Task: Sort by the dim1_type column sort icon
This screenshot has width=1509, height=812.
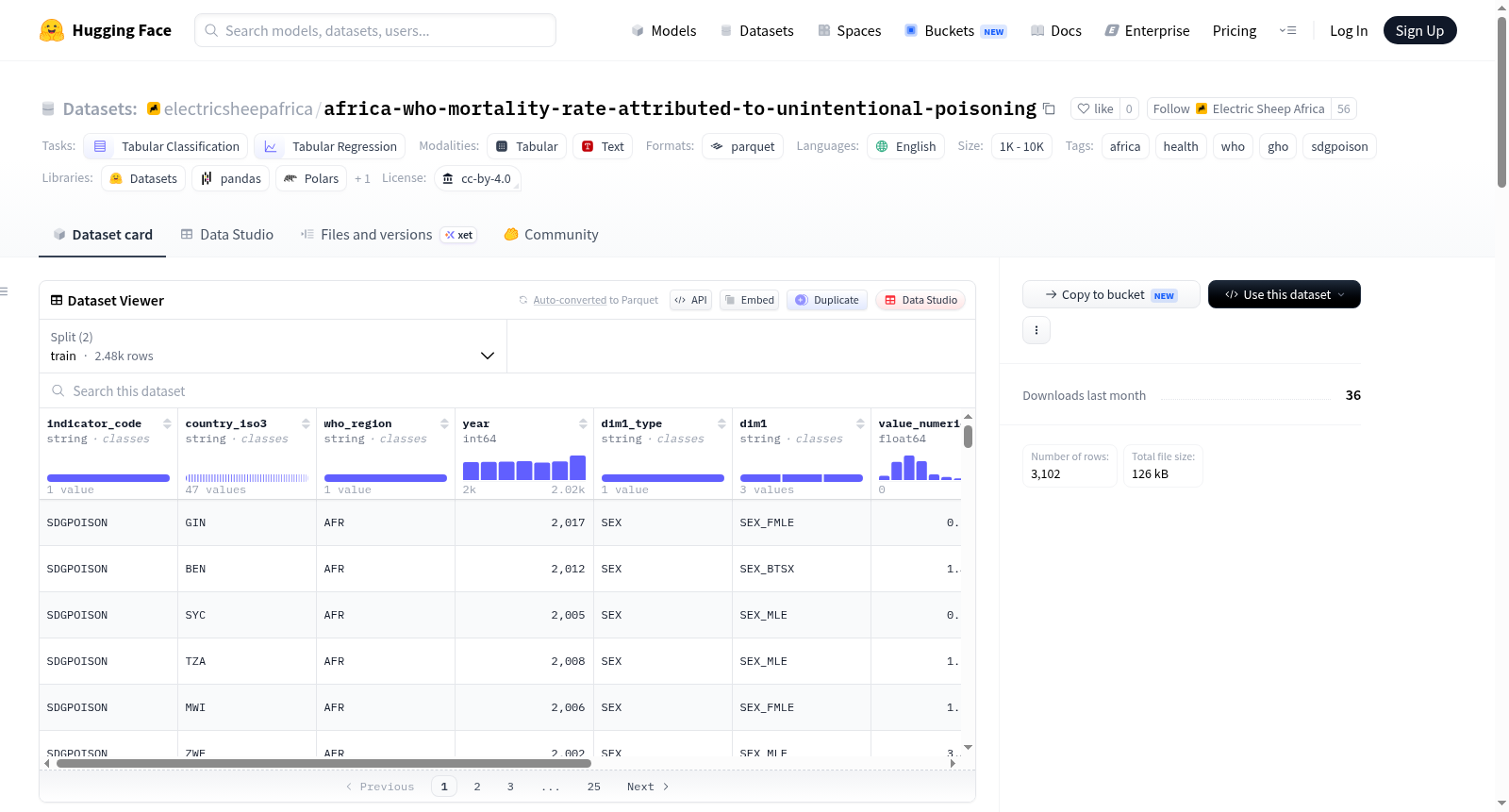Action: [721, 423]
